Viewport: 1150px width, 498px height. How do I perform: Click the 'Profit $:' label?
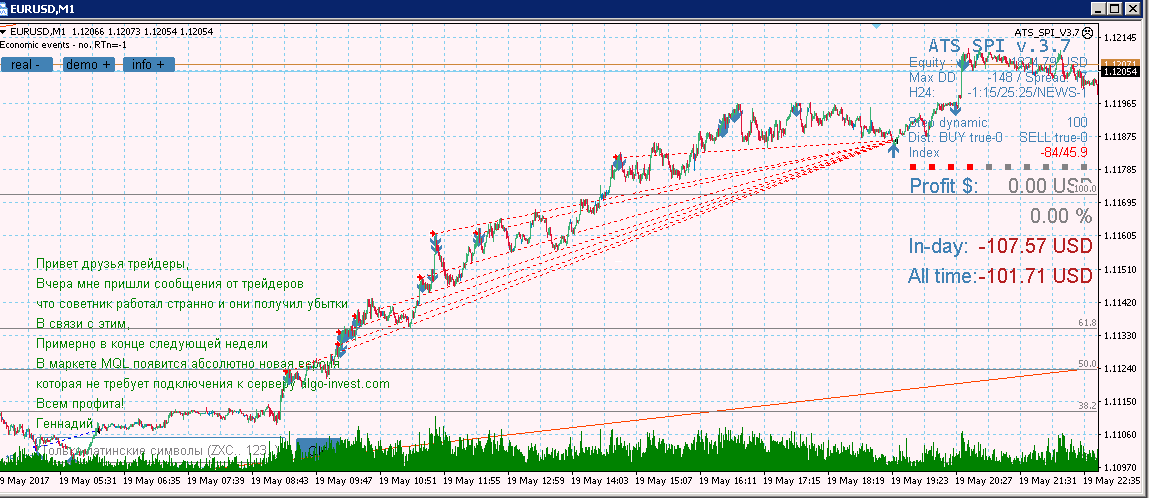[x=944, y=186]
